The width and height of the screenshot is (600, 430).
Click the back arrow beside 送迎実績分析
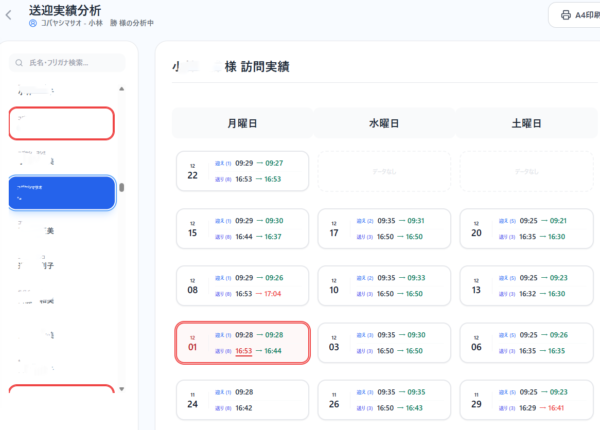coord(10,14)
